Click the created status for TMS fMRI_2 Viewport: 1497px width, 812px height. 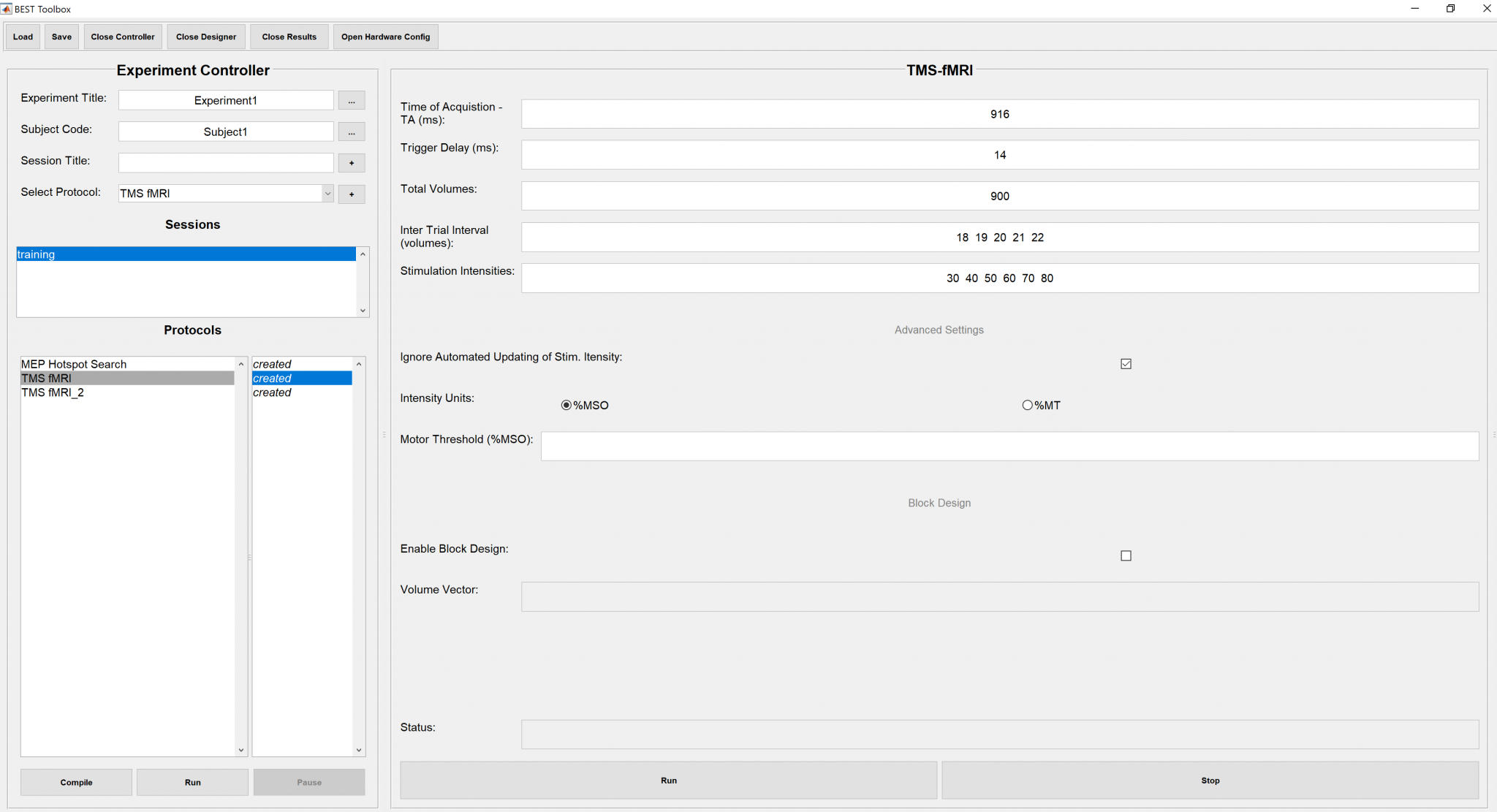[302, 392]
